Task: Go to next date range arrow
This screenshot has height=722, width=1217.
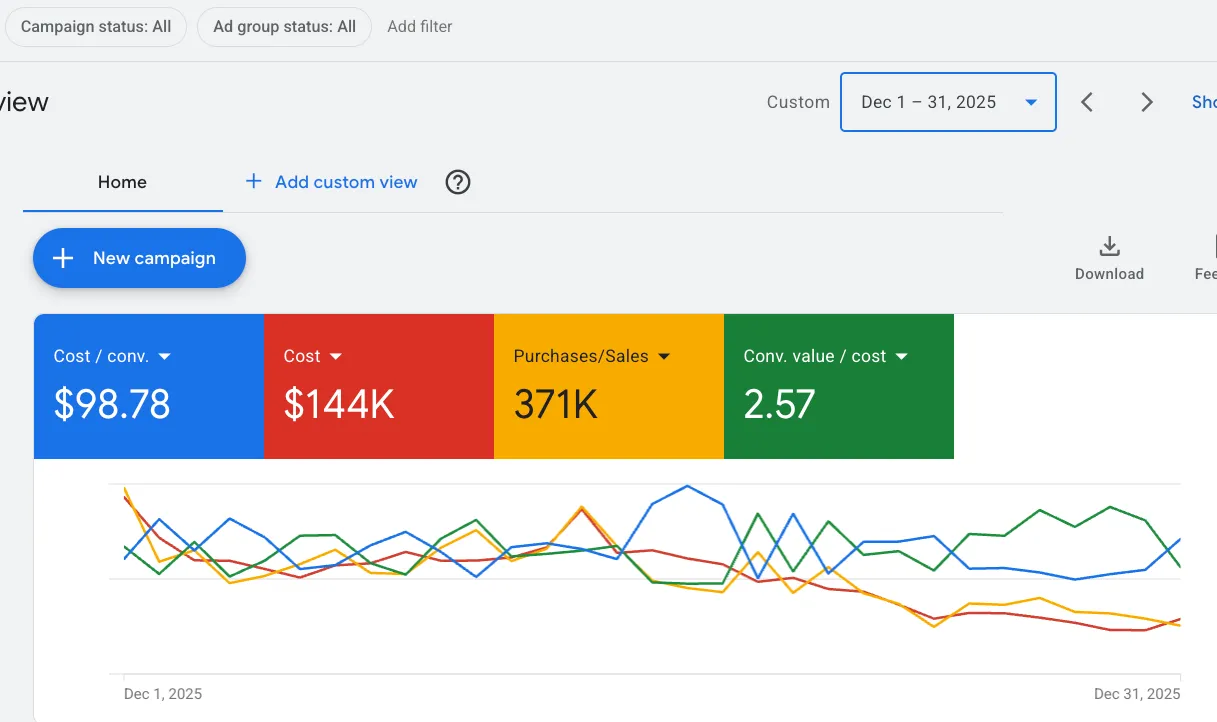Action: (1147, 102)
